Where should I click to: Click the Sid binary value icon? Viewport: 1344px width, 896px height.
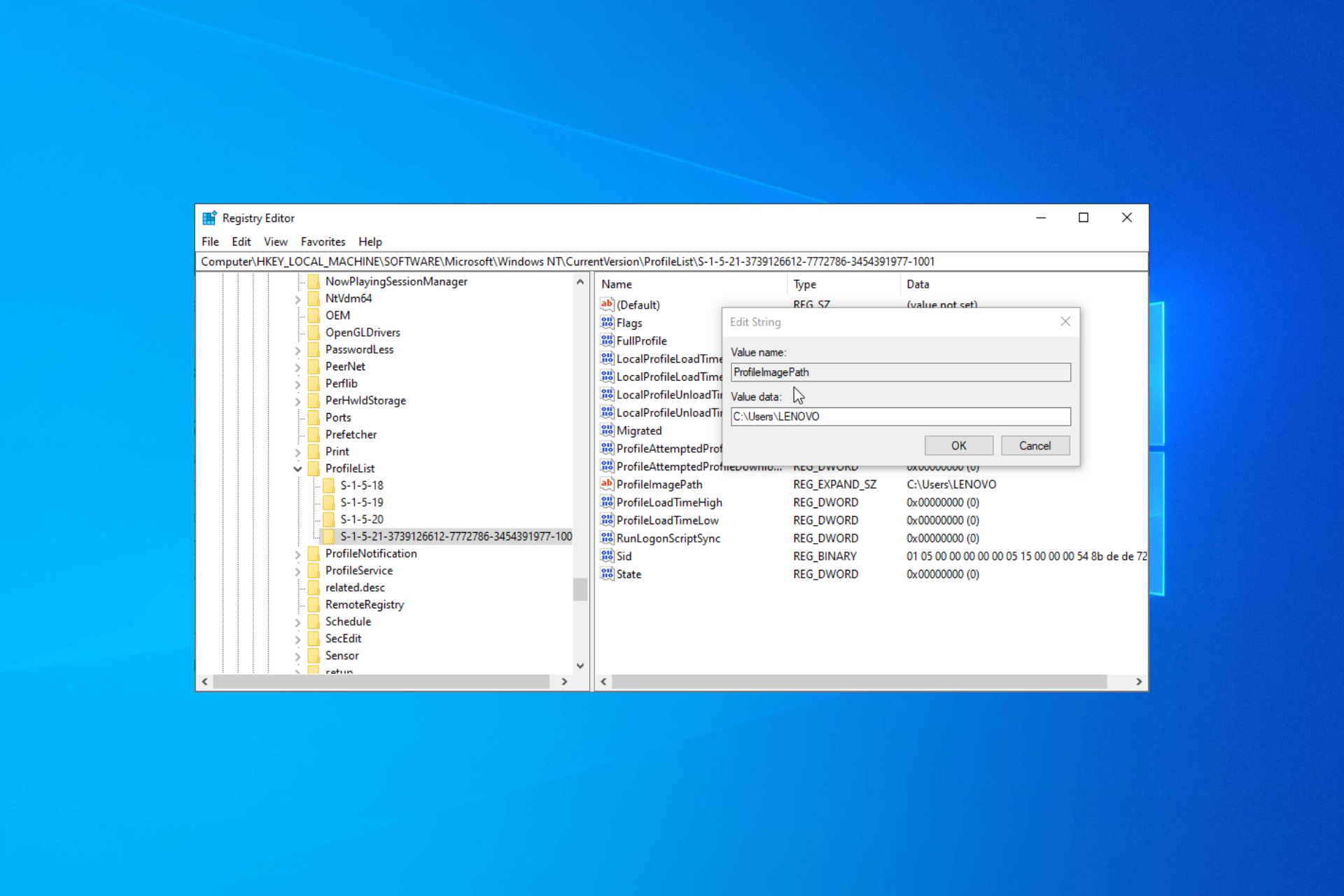[607, 556]
